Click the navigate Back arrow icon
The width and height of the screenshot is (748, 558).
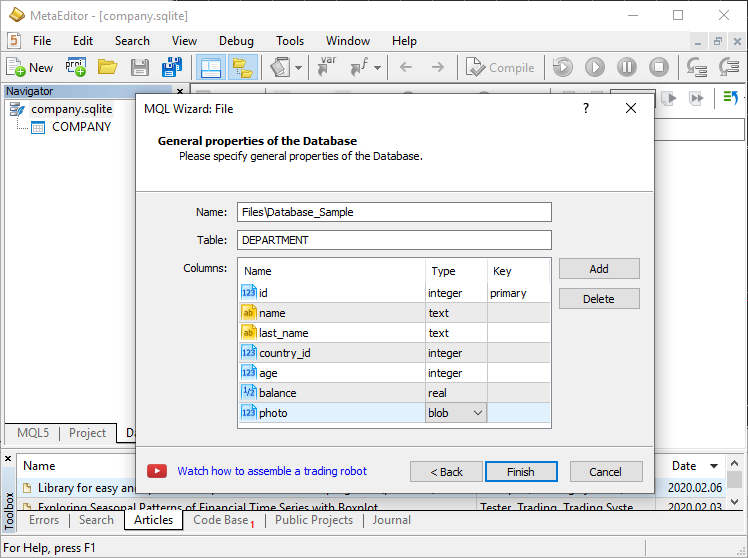405,67
